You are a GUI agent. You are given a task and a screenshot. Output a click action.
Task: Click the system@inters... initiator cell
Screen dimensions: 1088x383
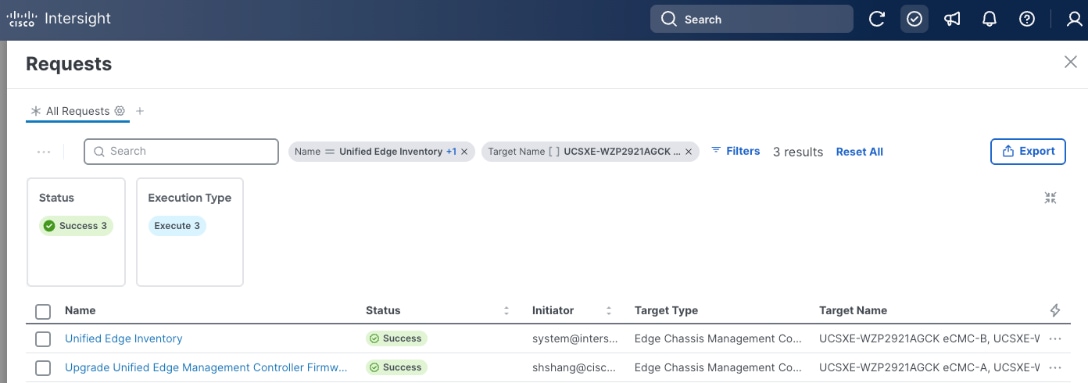tap(575, 339)
